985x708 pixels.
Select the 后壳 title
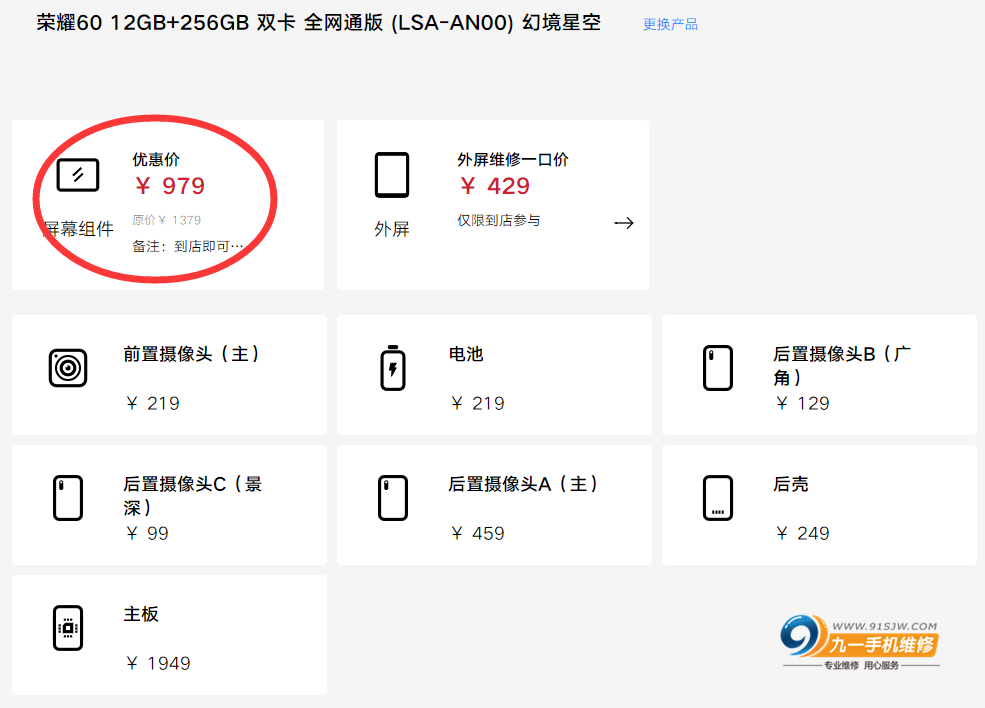pos(791,484)
